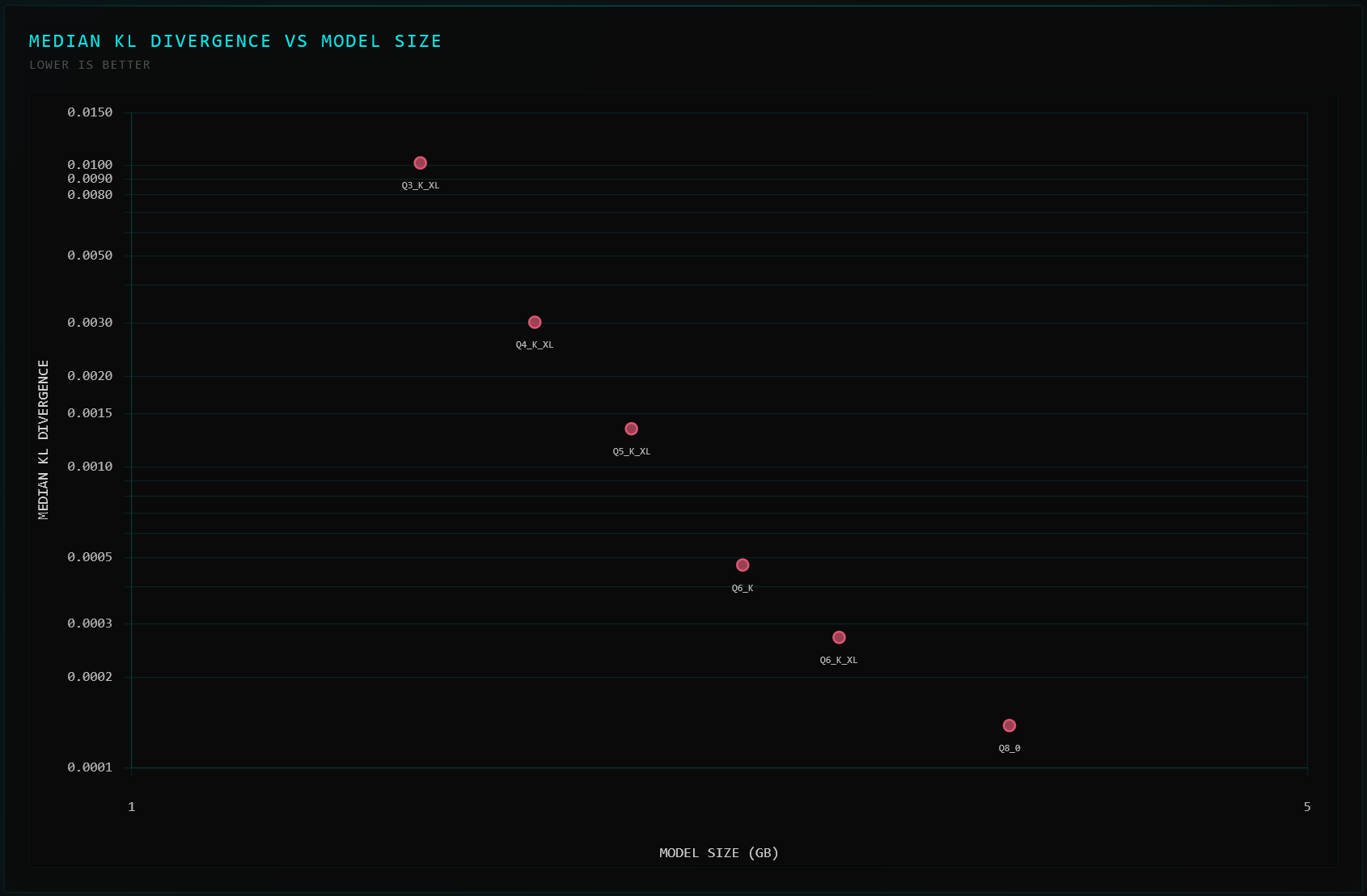
Task: Click the 'Q8_0' point label text
Action: coord(1009,749)
